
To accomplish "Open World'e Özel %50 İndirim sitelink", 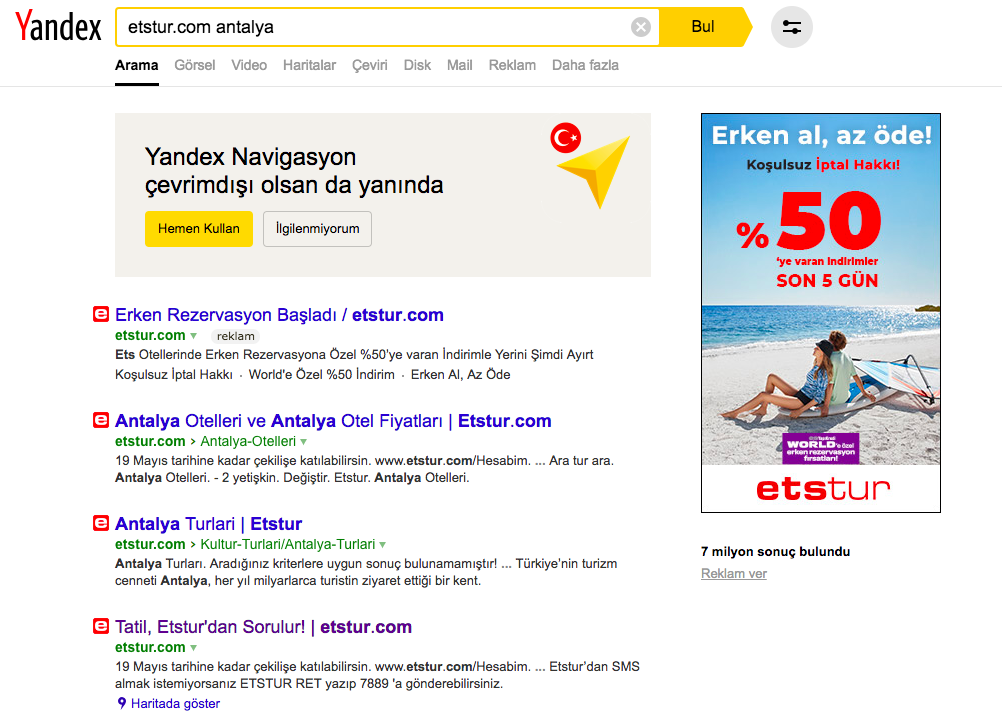I will coord(321,375).
